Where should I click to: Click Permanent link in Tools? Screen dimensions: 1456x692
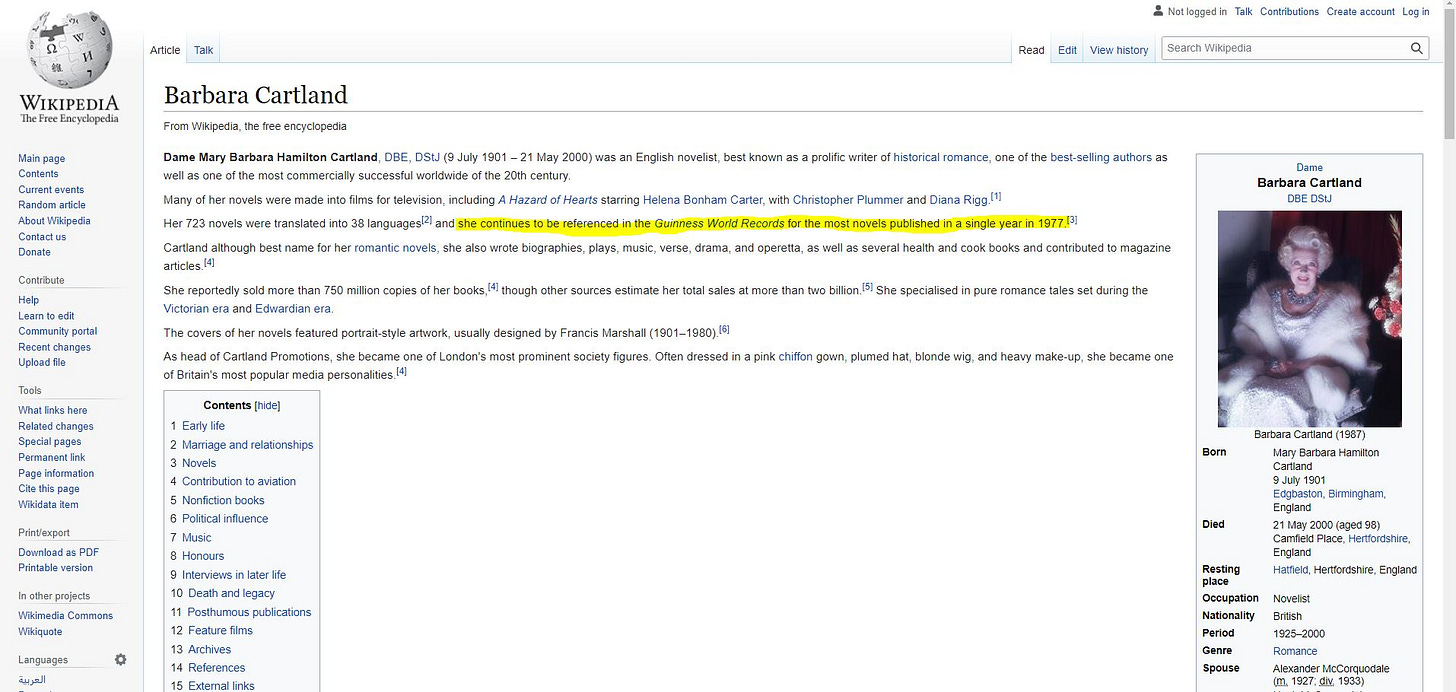51,457
